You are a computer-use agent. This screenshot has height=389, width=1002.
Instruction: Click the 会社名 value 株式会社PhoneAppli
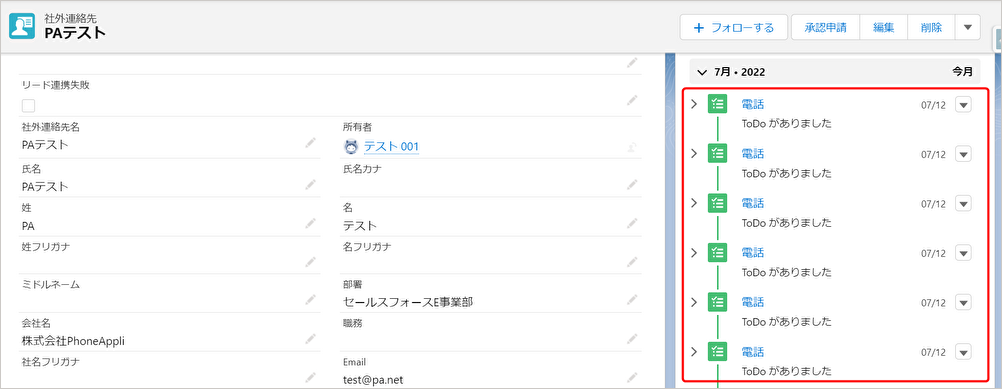click(73, 341)
